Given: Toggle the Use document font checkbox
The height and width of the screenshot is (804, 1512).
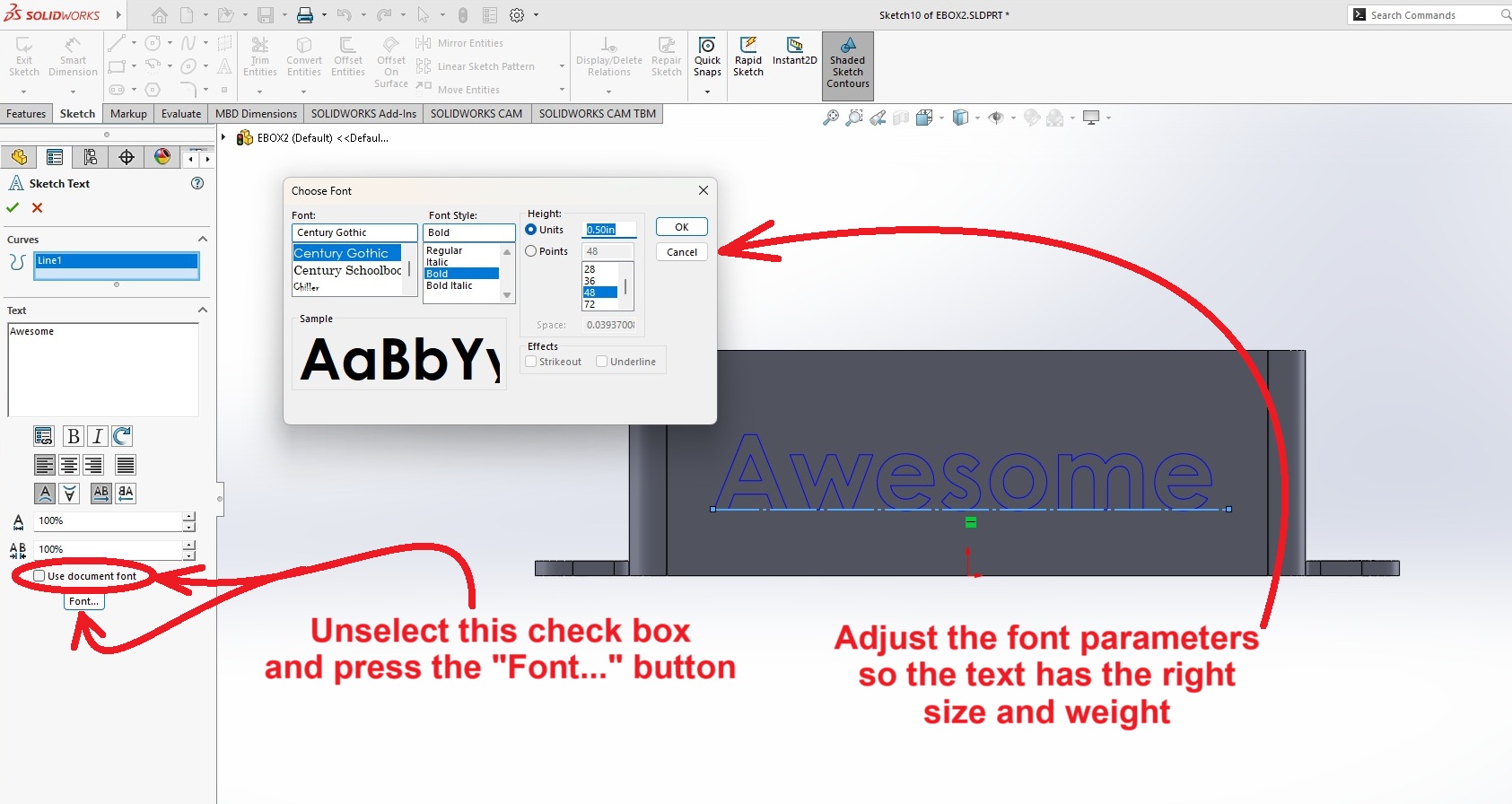Looking at the screenshot, I should pyautogui.click(x=39, y=576).
